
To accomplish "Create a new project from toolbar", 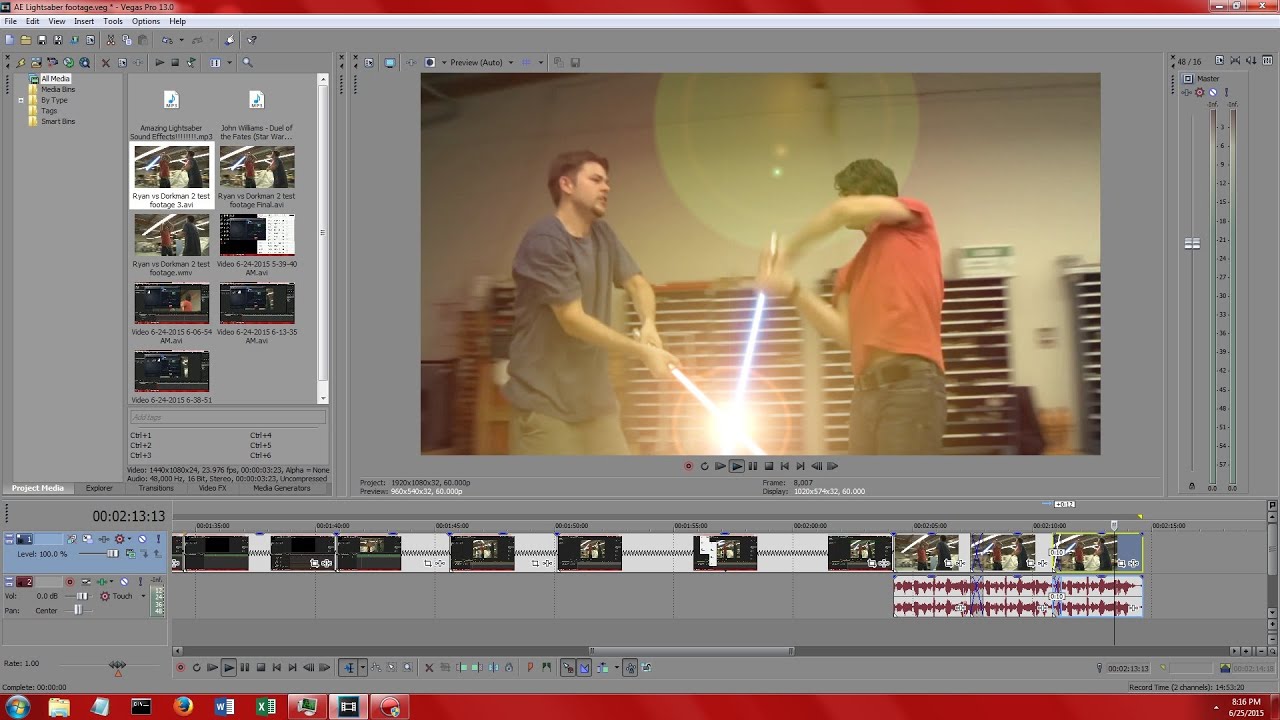I will tap(10, 40).
